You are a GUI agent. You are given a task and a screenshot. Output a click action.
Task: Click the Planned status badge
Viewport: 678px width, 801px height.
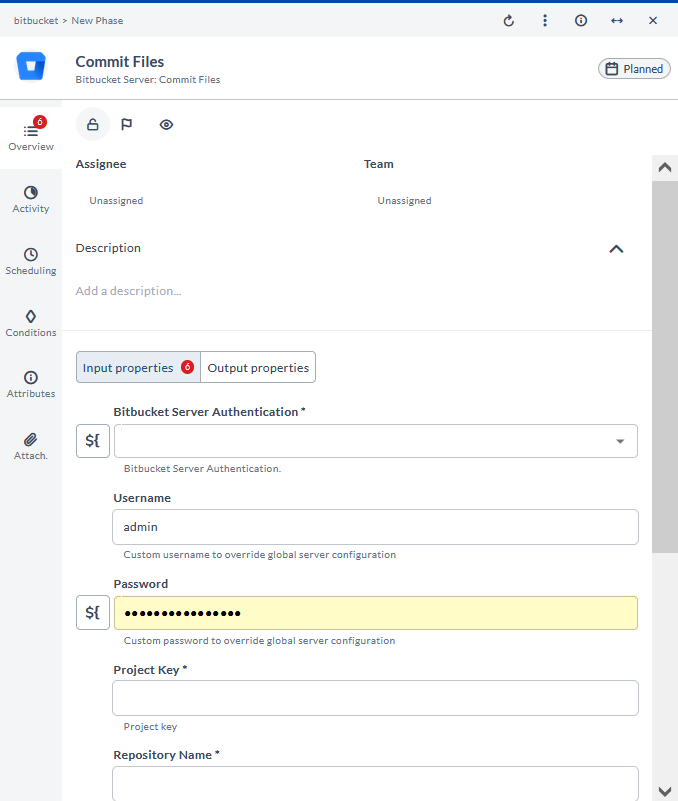tap(634, 69)
